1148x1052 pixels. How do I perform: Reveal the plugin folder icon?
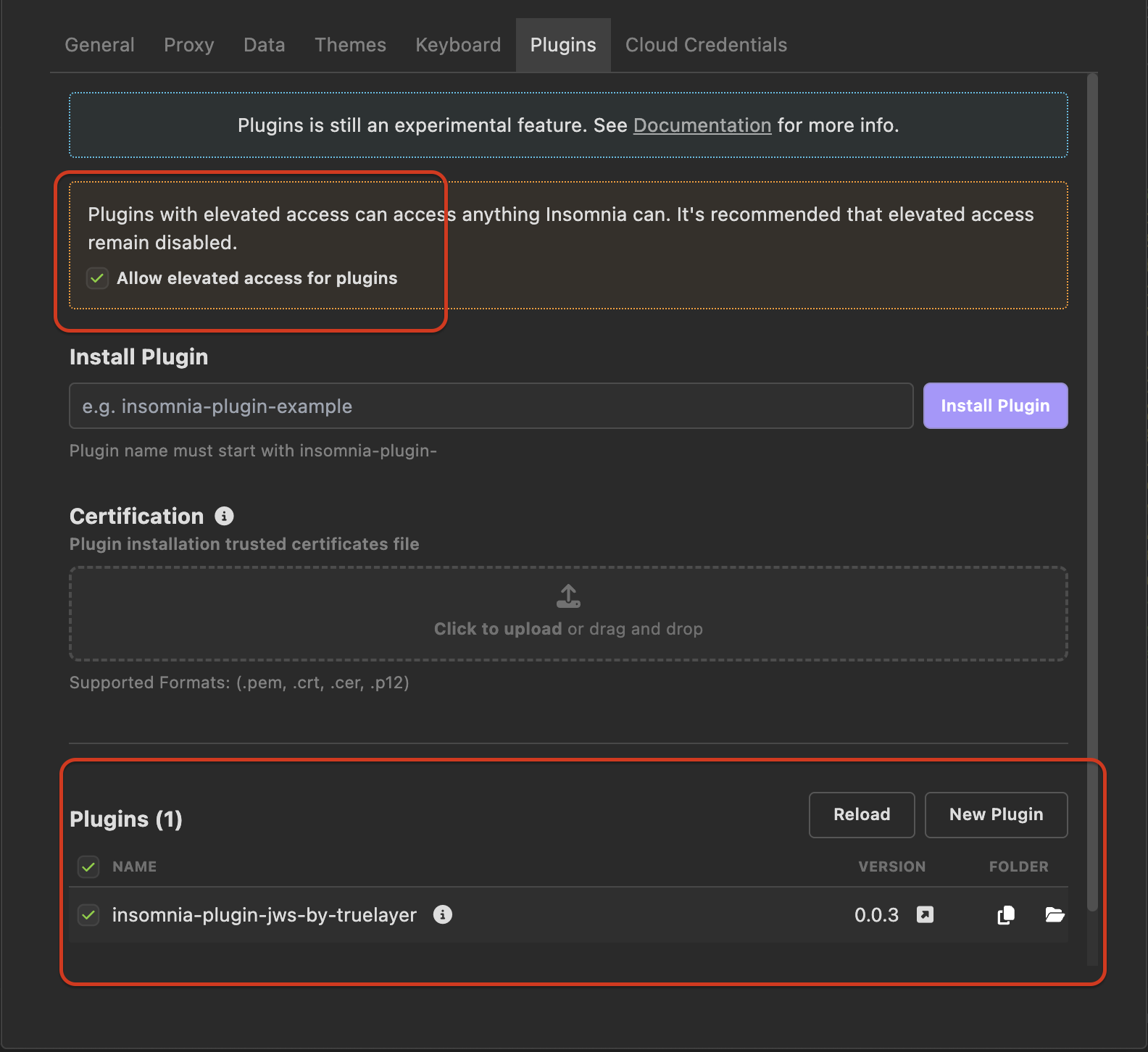coord(1055,915)
